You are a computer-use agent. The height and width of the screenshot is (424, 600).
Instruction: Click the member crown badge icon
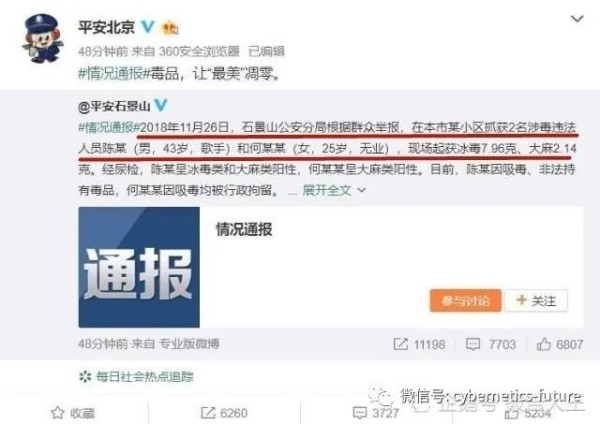click(170, 28)
